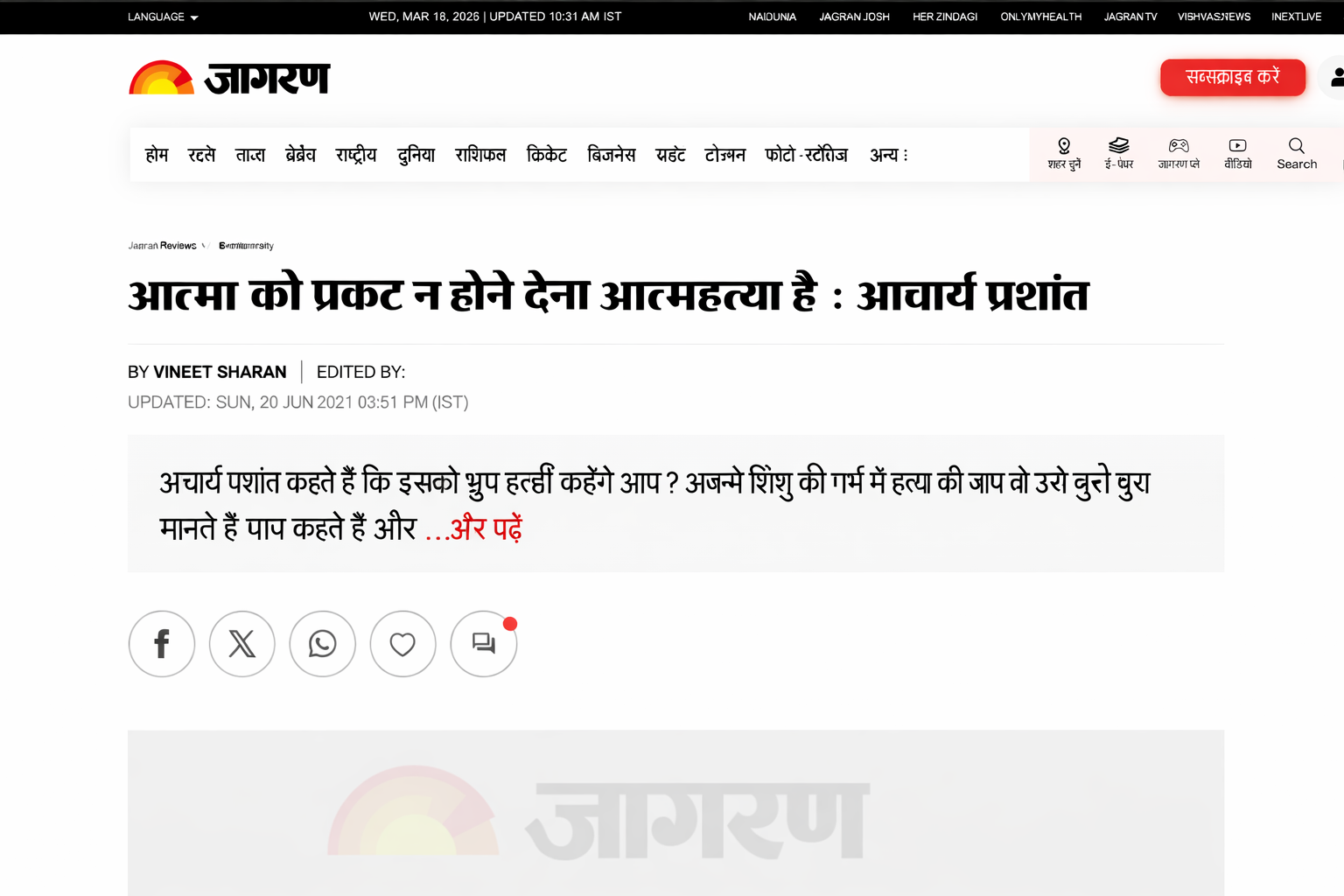Open the Jagran Reviews breadcrumb link

(162, 246)
